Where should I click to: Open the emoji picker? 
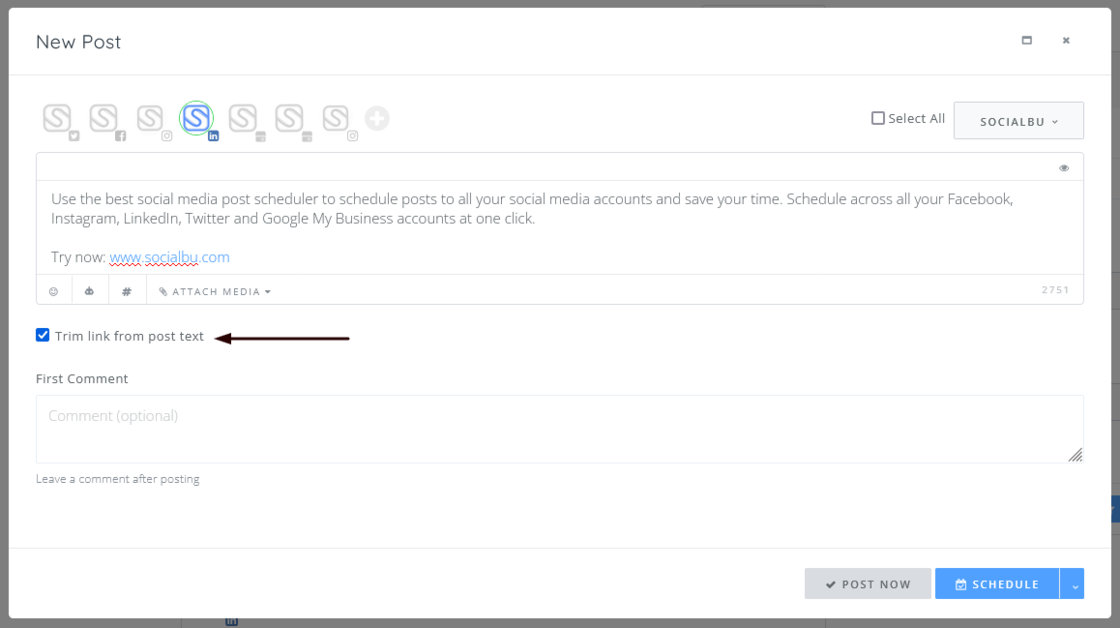(x=54, y=291)
